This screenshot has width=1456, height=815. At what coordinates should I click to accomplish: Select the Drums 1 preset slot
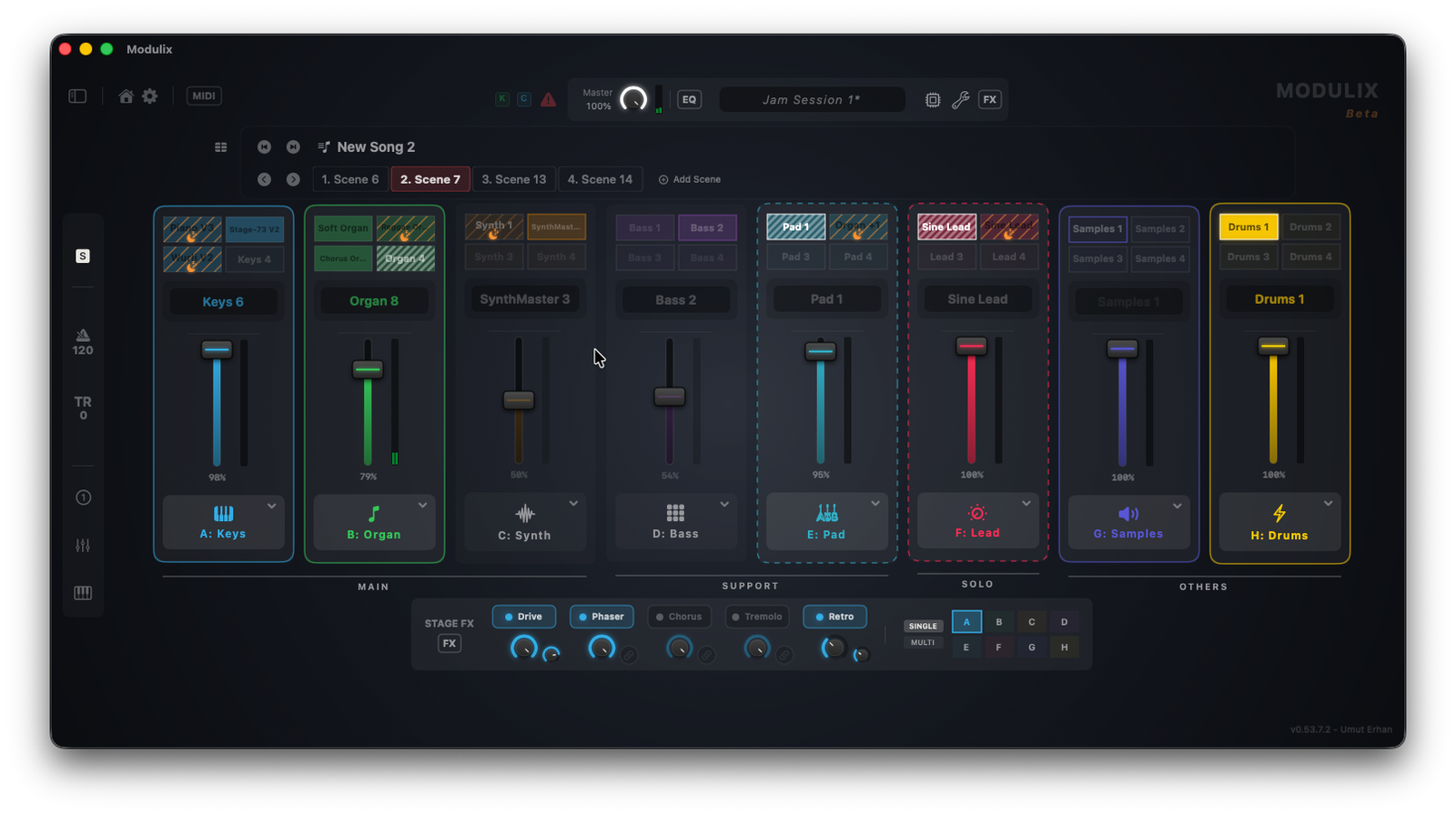[x=1249, y=226]
